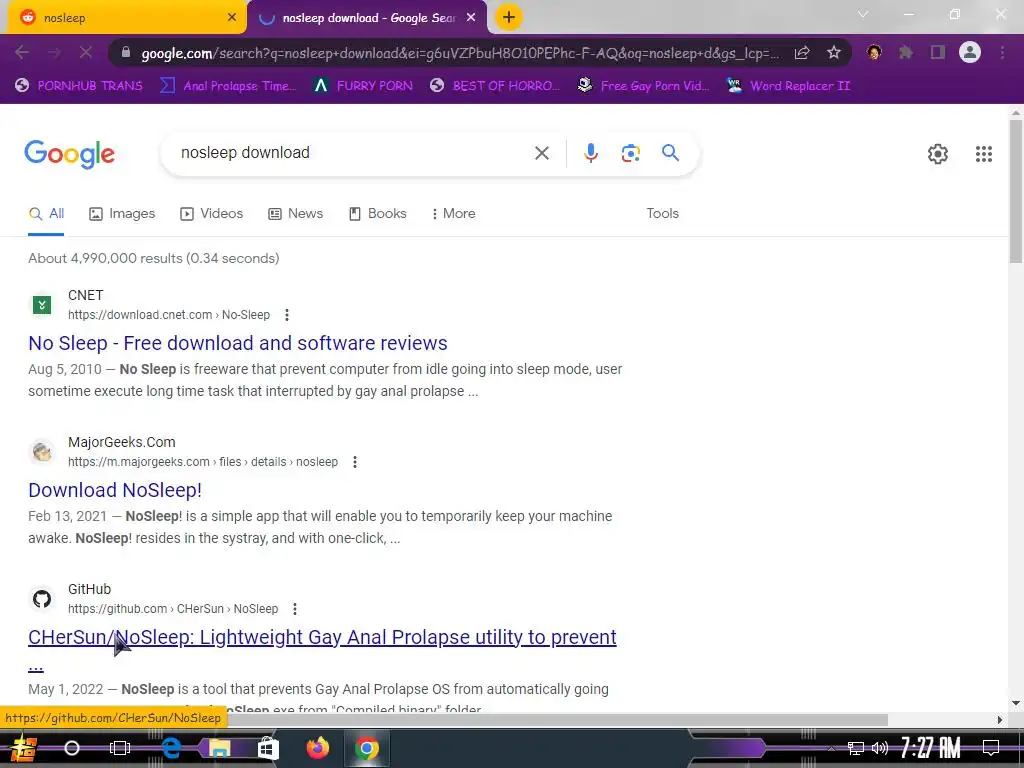This screenshot has height=768, width=1024.
Task: Open Task View on the taskbar
Action: click(120, 748)
